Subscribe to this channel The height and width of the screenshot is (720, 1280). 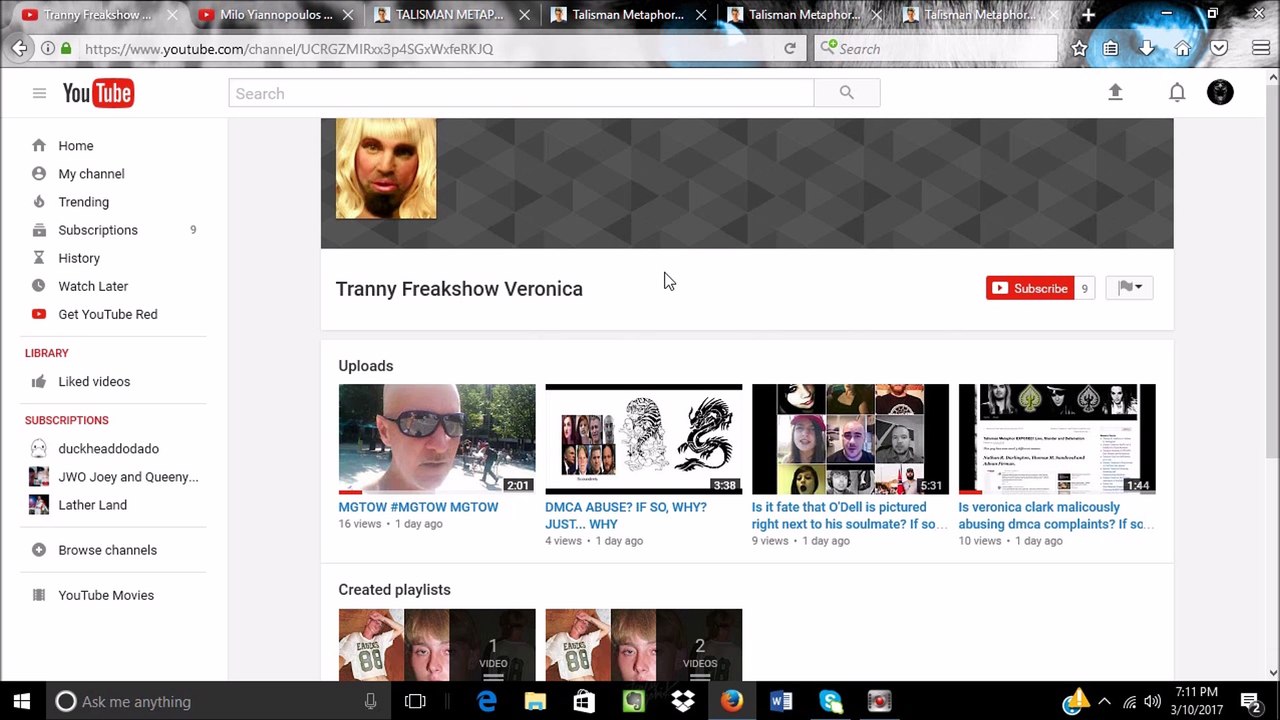pyautogui.click(x=1030, y=288)
